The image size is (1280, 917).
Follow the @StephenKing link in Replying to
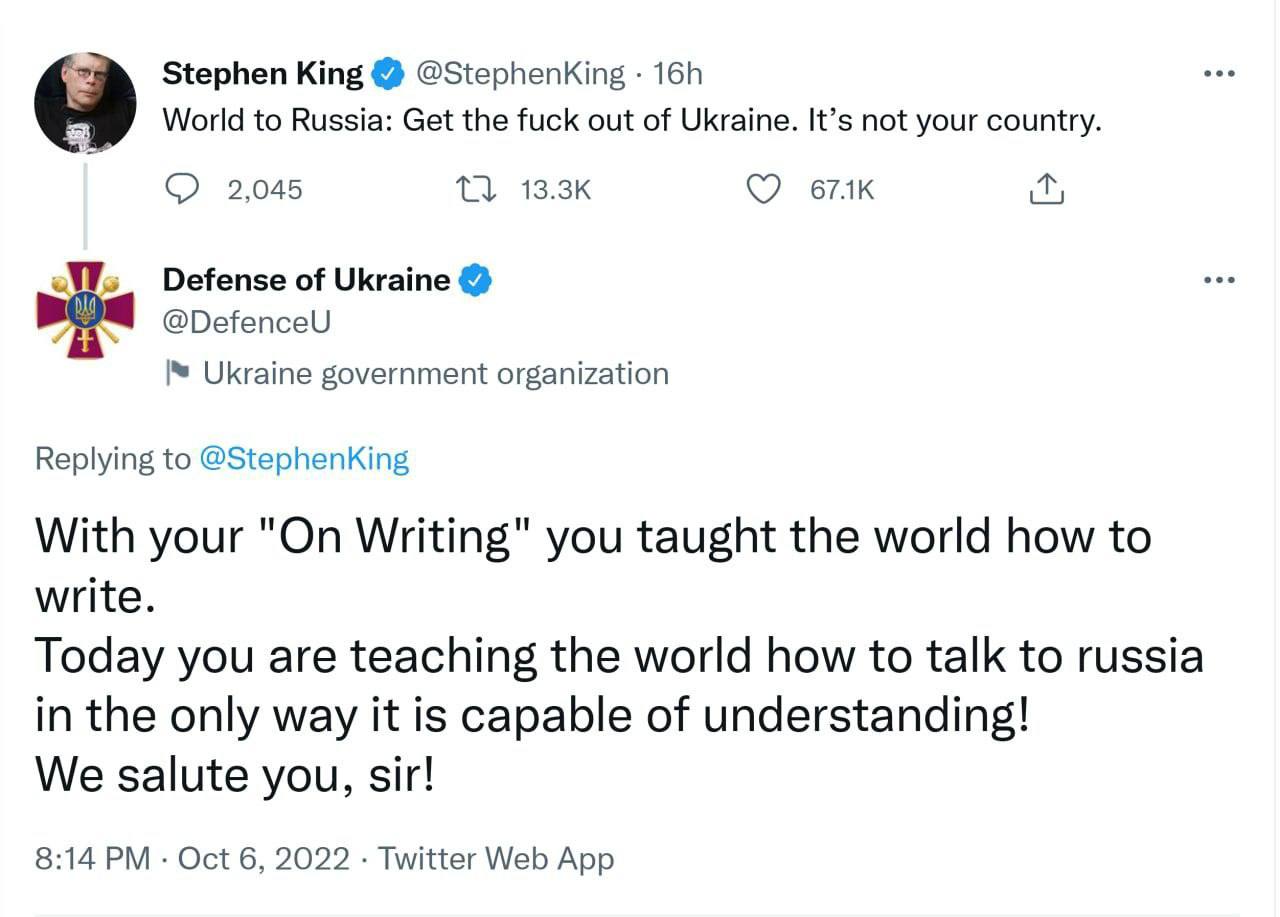pos(304,459)
